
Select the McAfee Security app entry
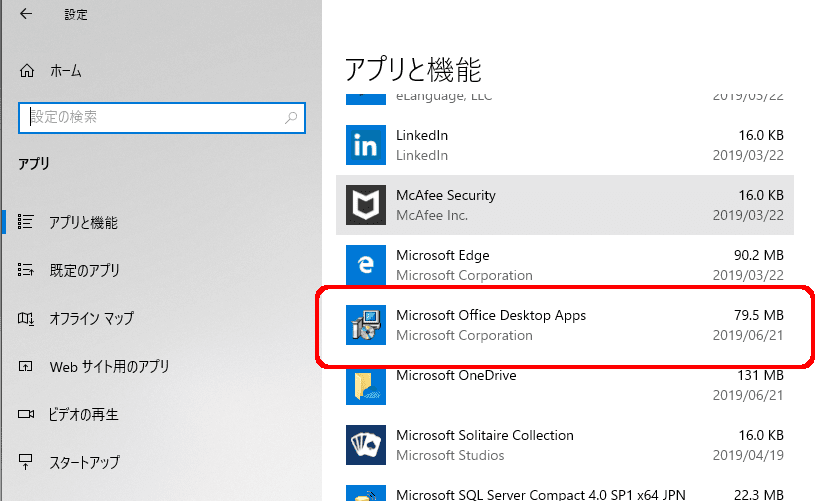[x=565, y=205]
